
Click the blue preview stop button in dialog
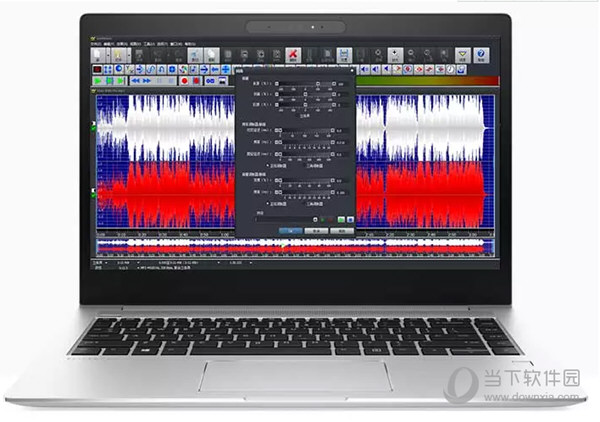pos(350,220)
